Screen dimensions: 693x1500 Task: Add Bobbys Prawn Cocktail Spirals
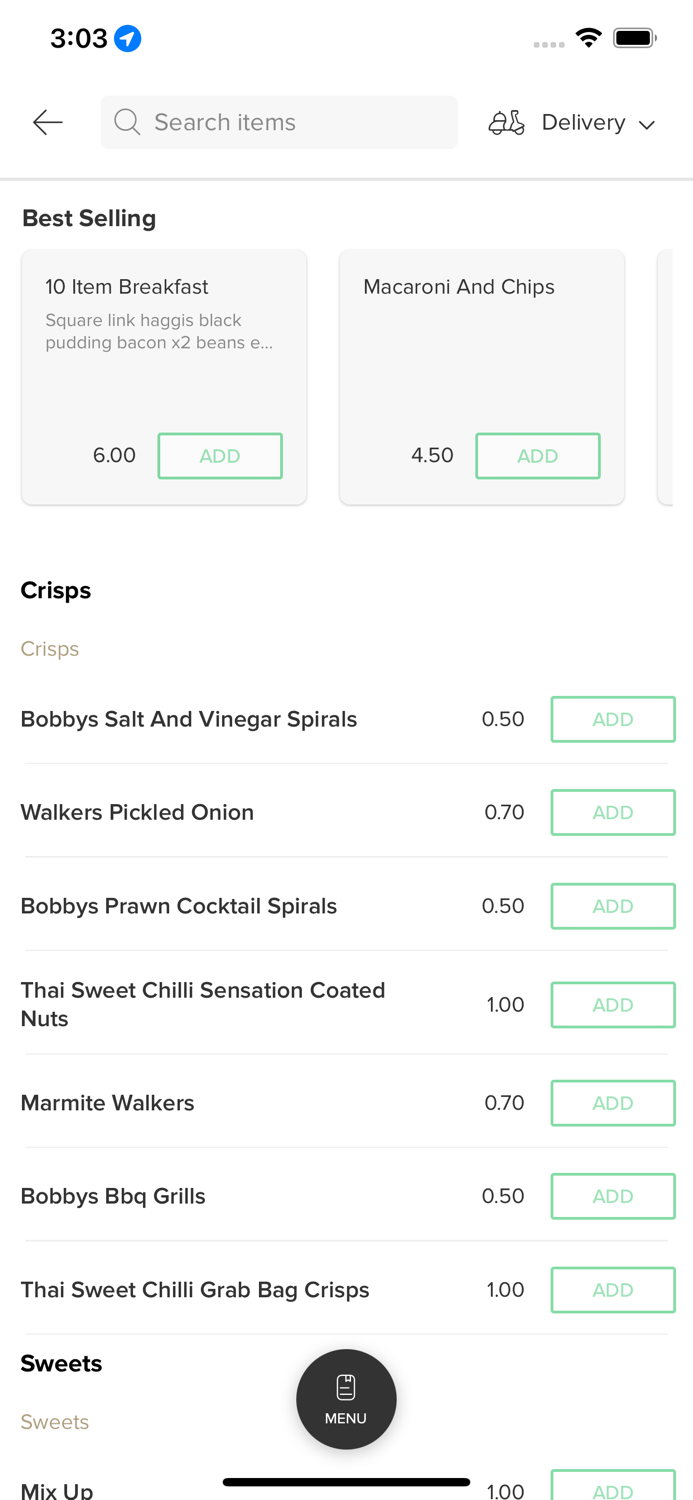(612, 906)
